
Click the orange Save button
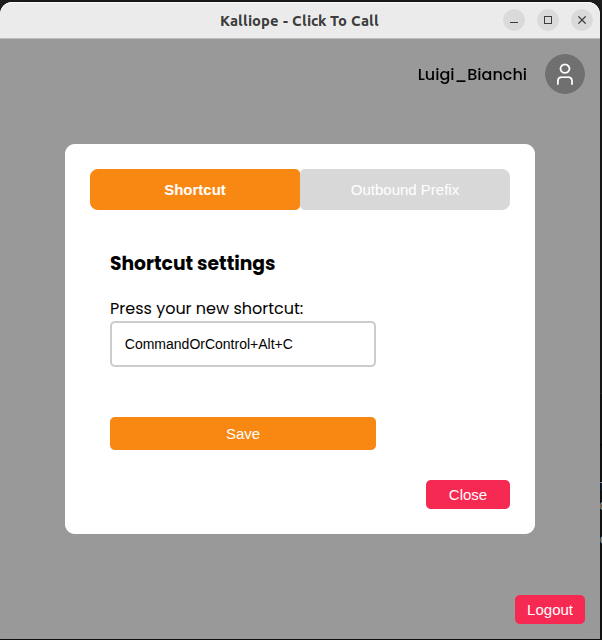[x=243, y=434]
